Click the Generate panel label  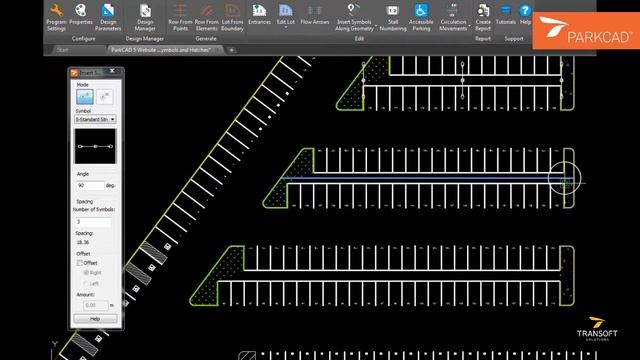(x=206, y=39)
